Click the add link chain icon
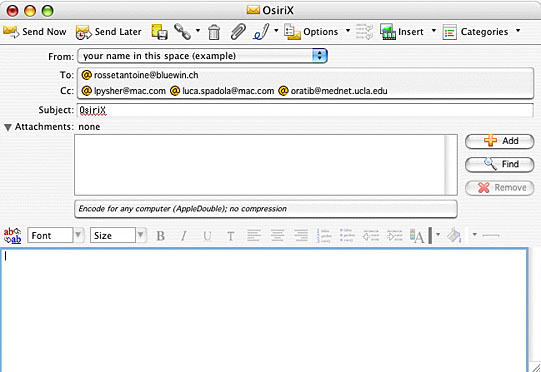Image resolution: width=541 pixels, height=372 pixels. point(183,32)
